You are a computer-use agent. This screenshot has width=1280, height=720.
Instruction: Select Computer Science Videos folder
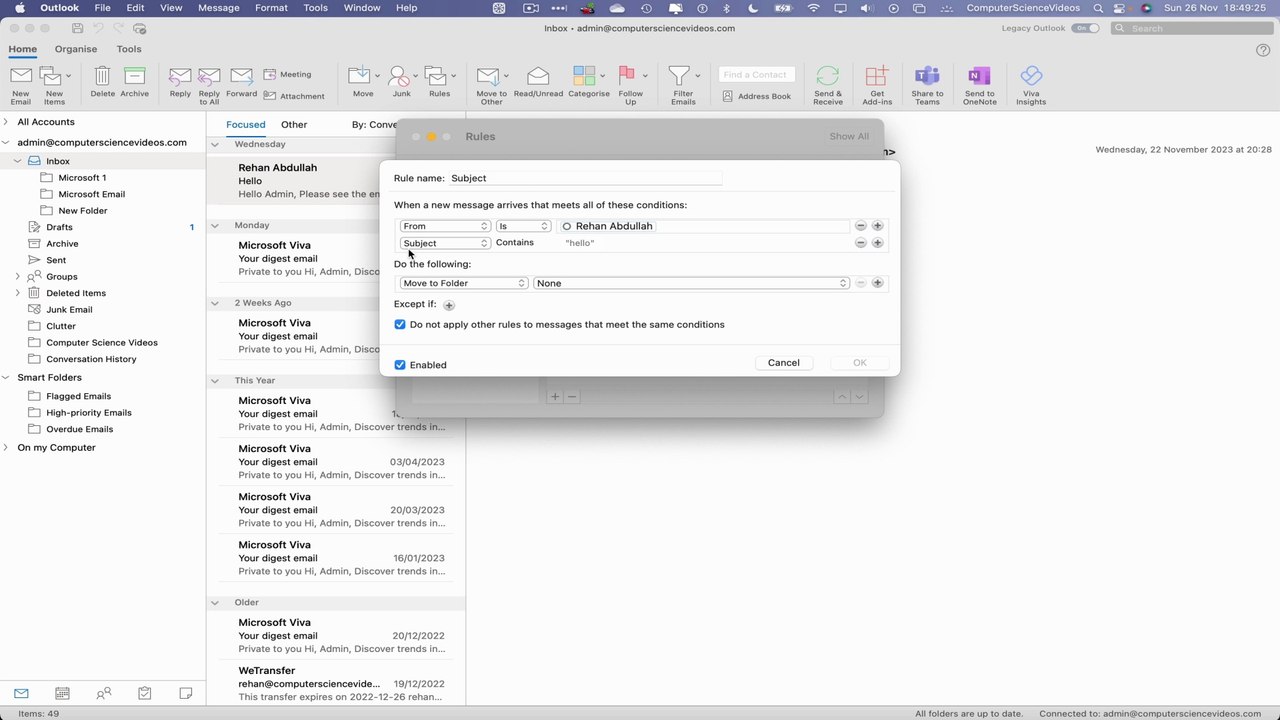103,342
